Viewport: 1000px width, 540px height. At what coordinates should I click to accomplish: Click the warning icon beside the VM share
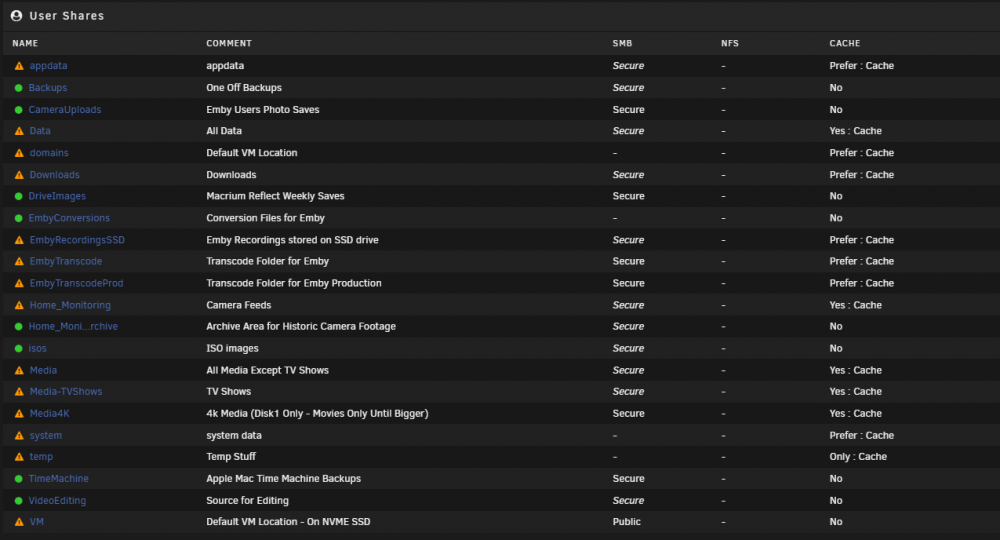coord(19,522)
